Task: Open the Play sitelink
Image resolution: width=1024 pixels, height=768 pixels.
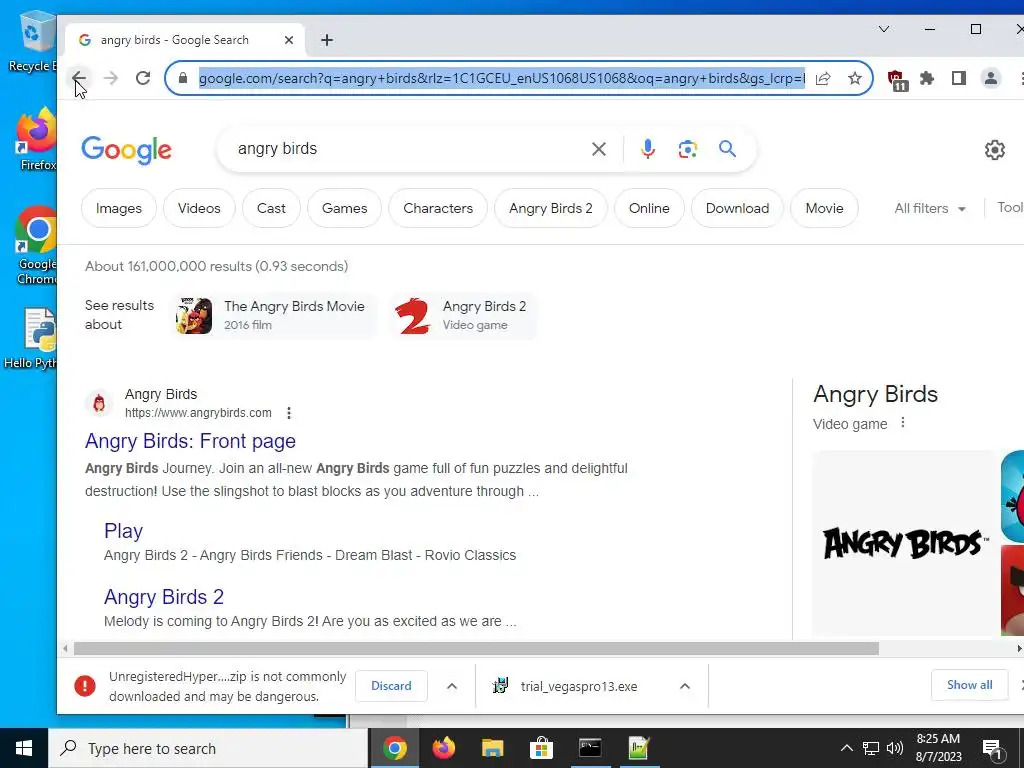Action: tap(123, 531)
